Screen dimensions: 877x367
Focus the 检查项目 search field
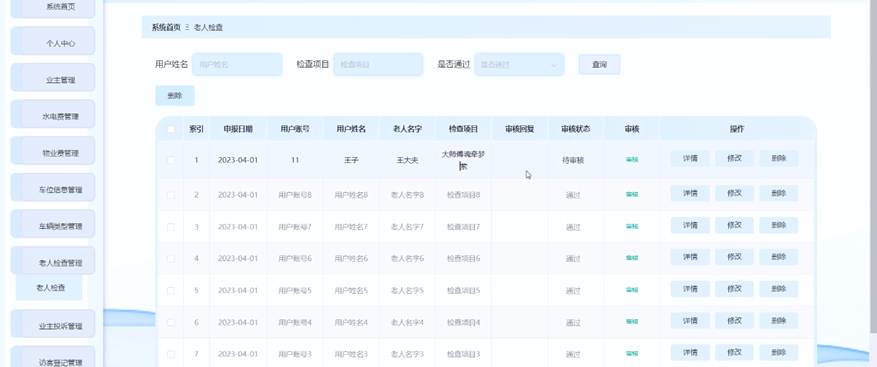(378, 64)
